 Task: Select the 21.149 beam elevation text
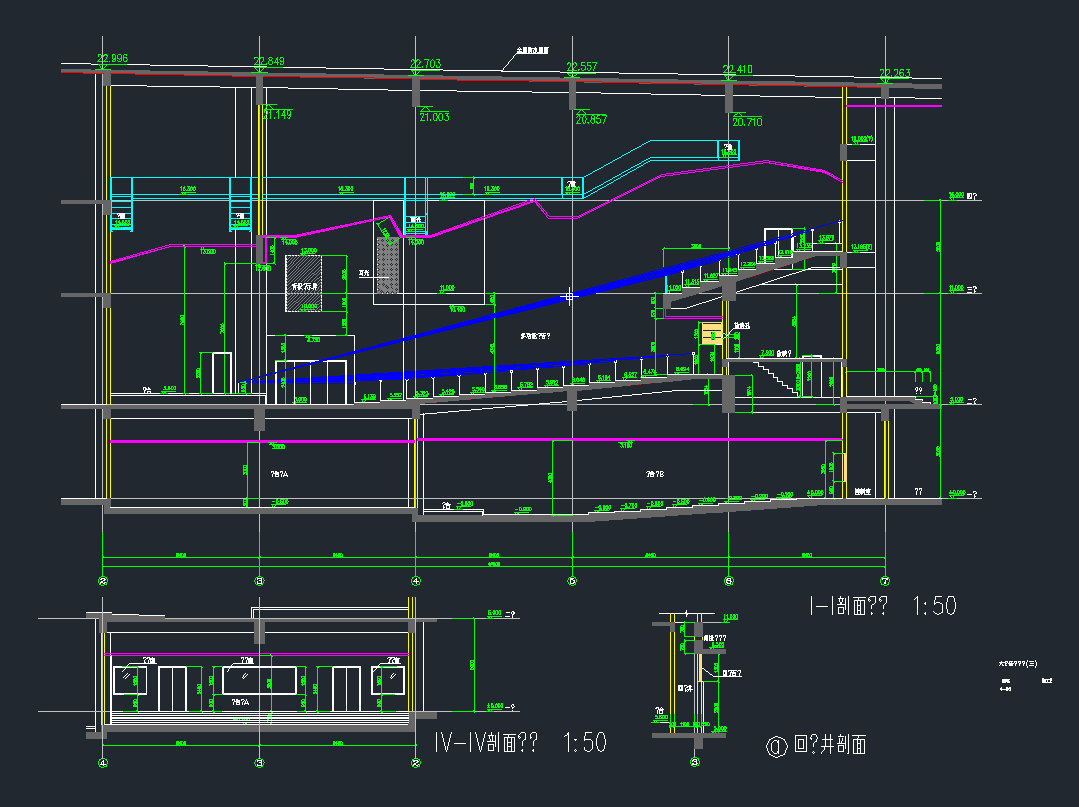point(277,115)
